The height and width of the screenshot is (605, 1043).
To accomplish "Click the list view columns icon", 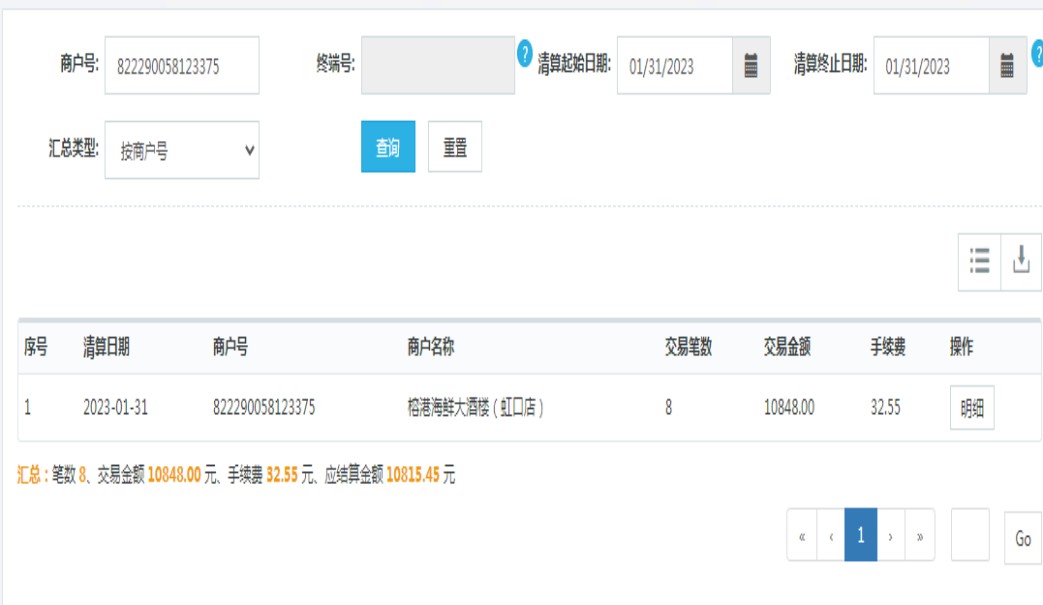I will pos(979,262).
